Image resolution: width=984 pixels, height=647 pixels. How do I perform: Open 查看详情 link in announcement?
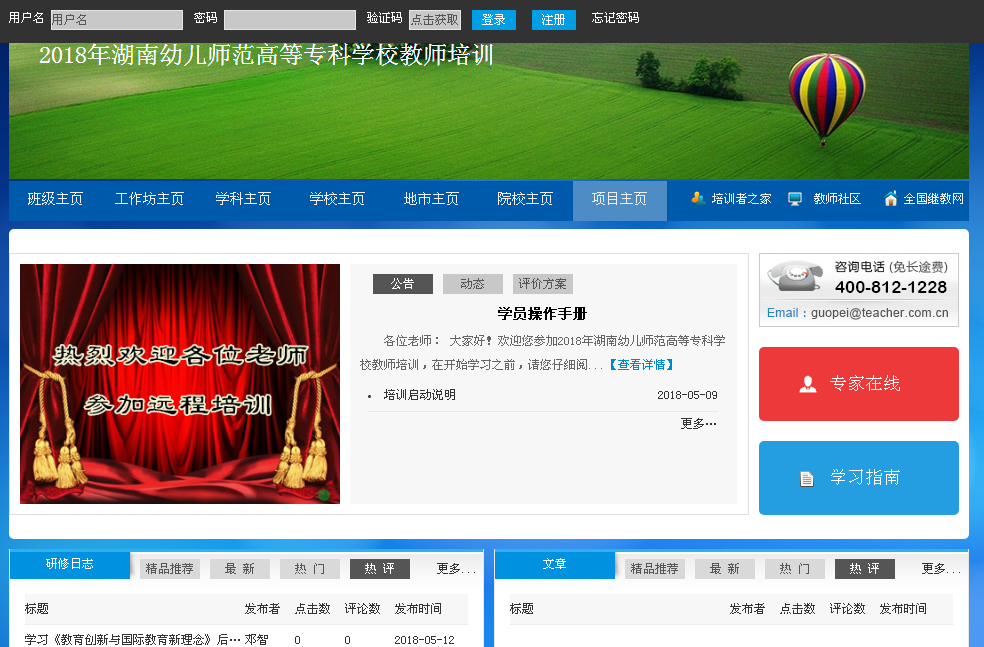pos(641,365)
